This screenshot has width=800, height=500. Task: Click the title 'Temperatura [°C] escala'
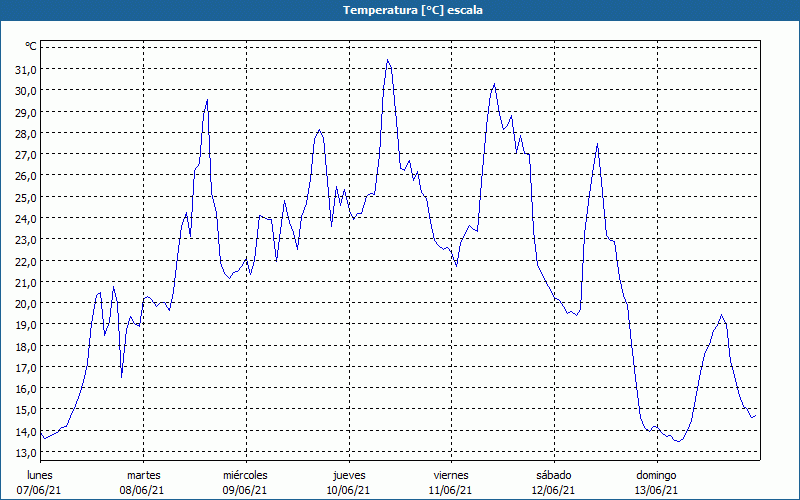click(x=413, y=10)
